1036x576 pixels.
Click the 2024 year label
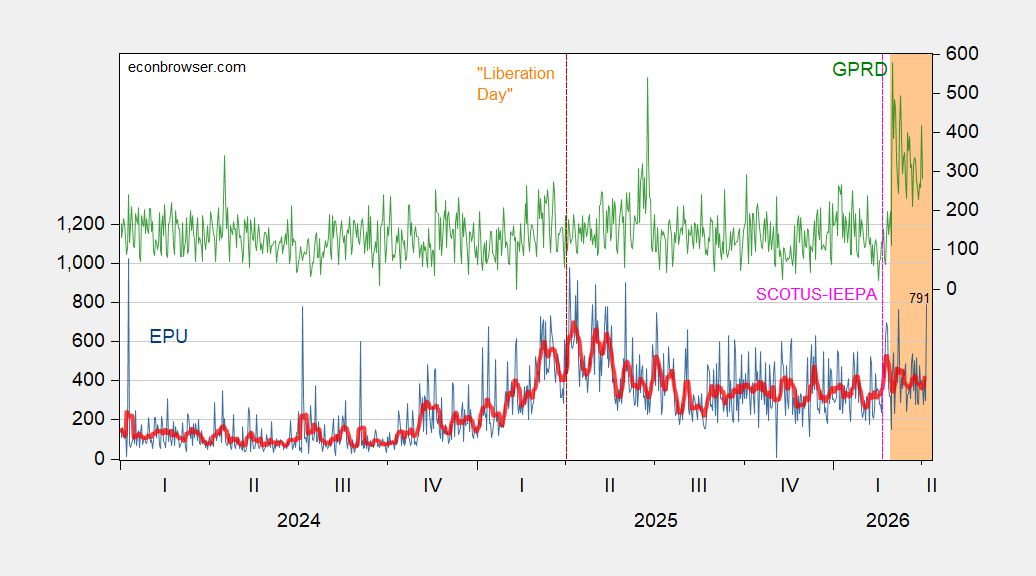pyautogui.click(x=298, y=521)
